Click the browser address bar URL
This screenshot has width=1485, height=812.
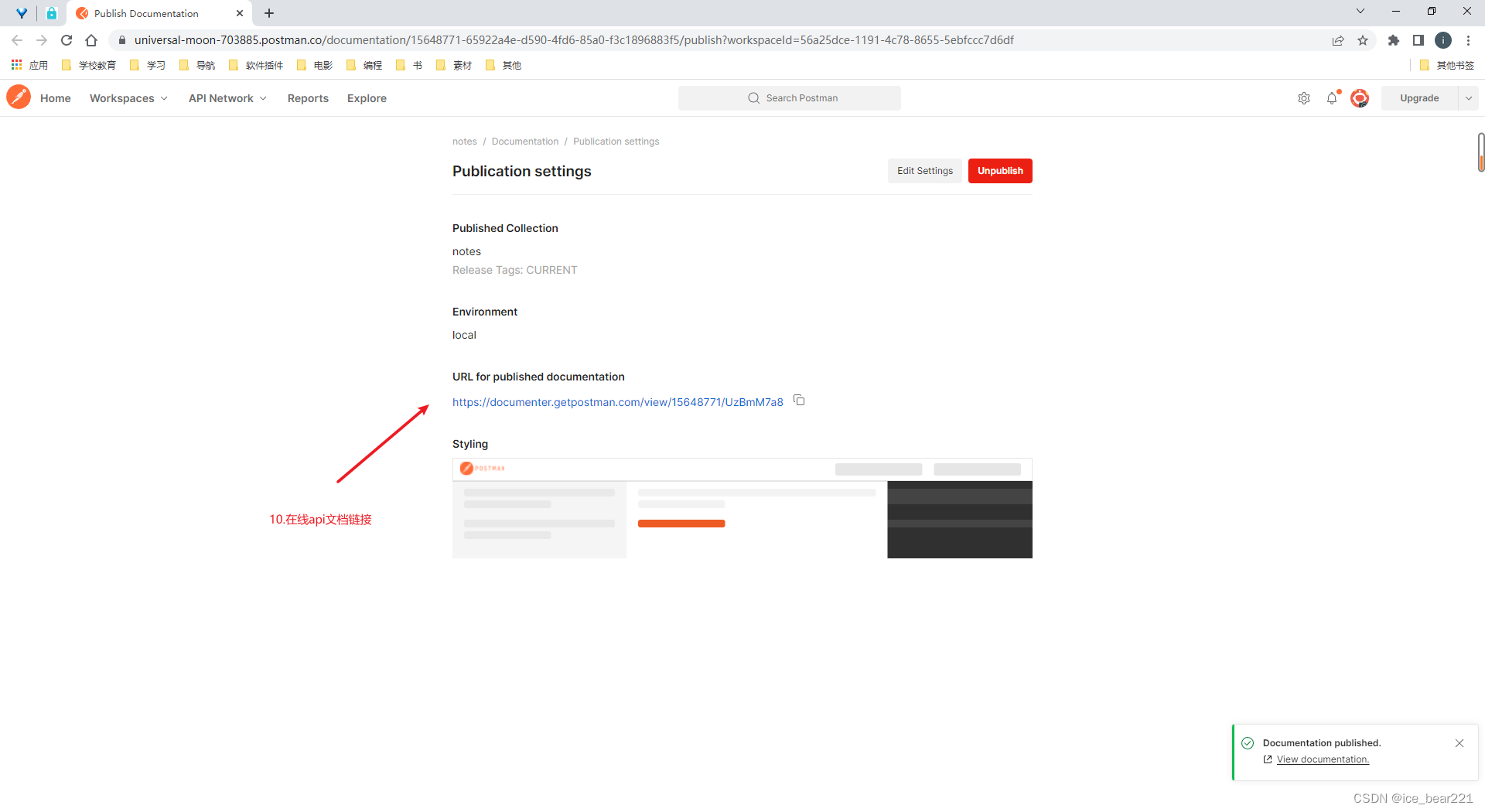(574, 40)
